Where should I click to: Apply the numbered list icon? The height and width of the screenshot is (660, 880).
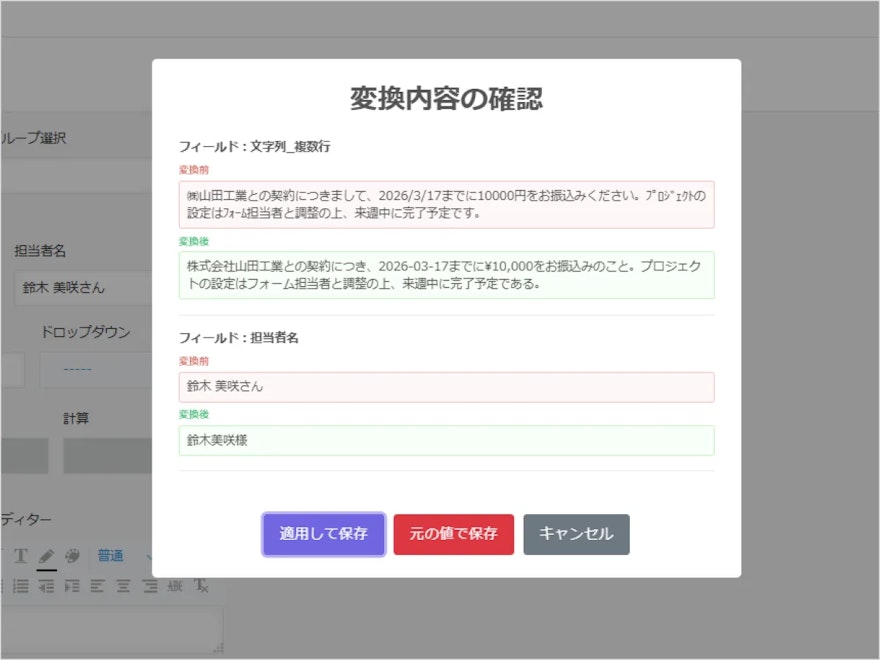[x=23, y=586]
